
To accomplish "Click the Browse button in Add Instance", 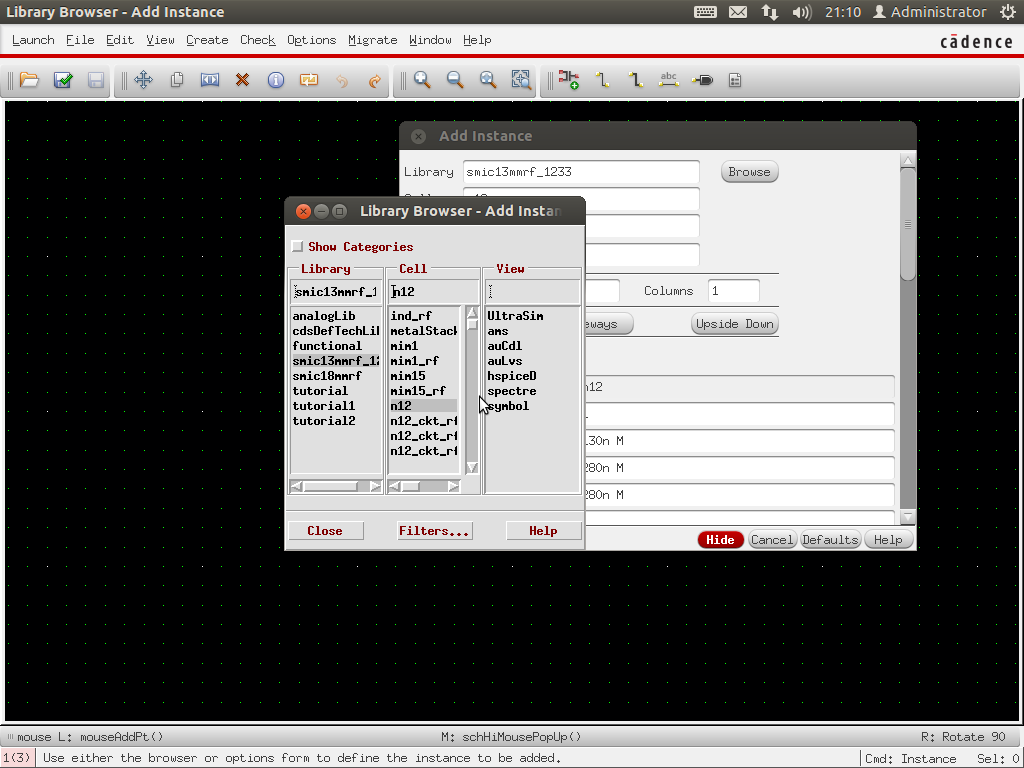I will point(749,172).
